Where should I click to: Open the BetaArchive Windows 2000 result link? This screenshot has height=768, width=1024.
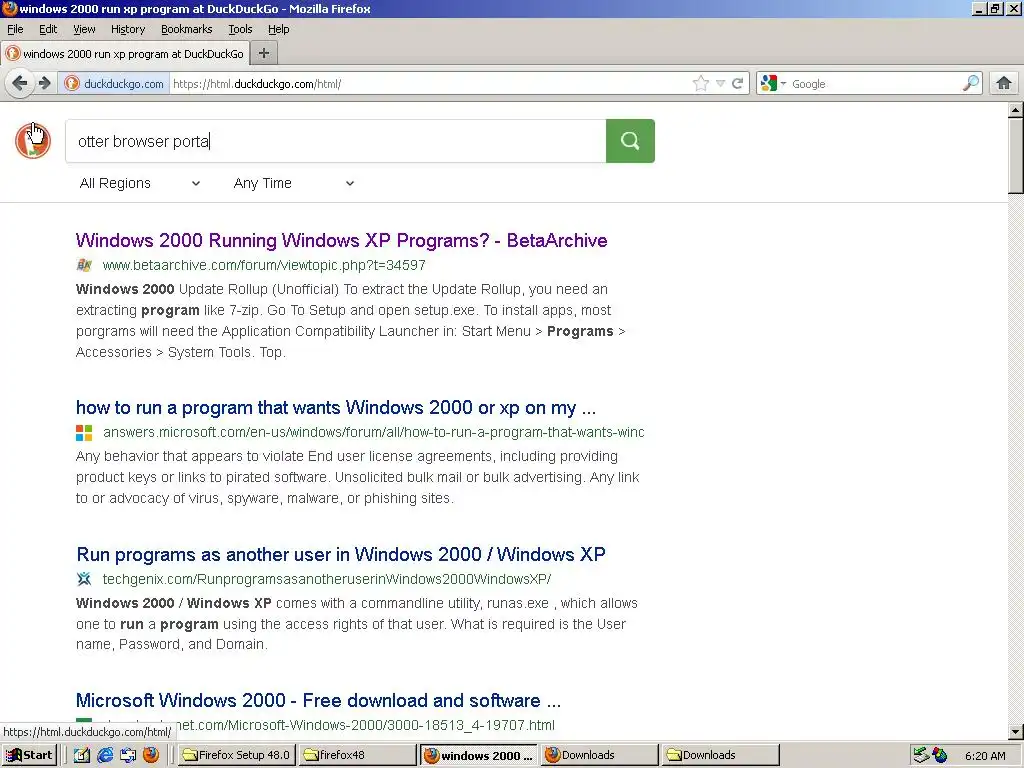pyautogui.click(x=342, y=240)
